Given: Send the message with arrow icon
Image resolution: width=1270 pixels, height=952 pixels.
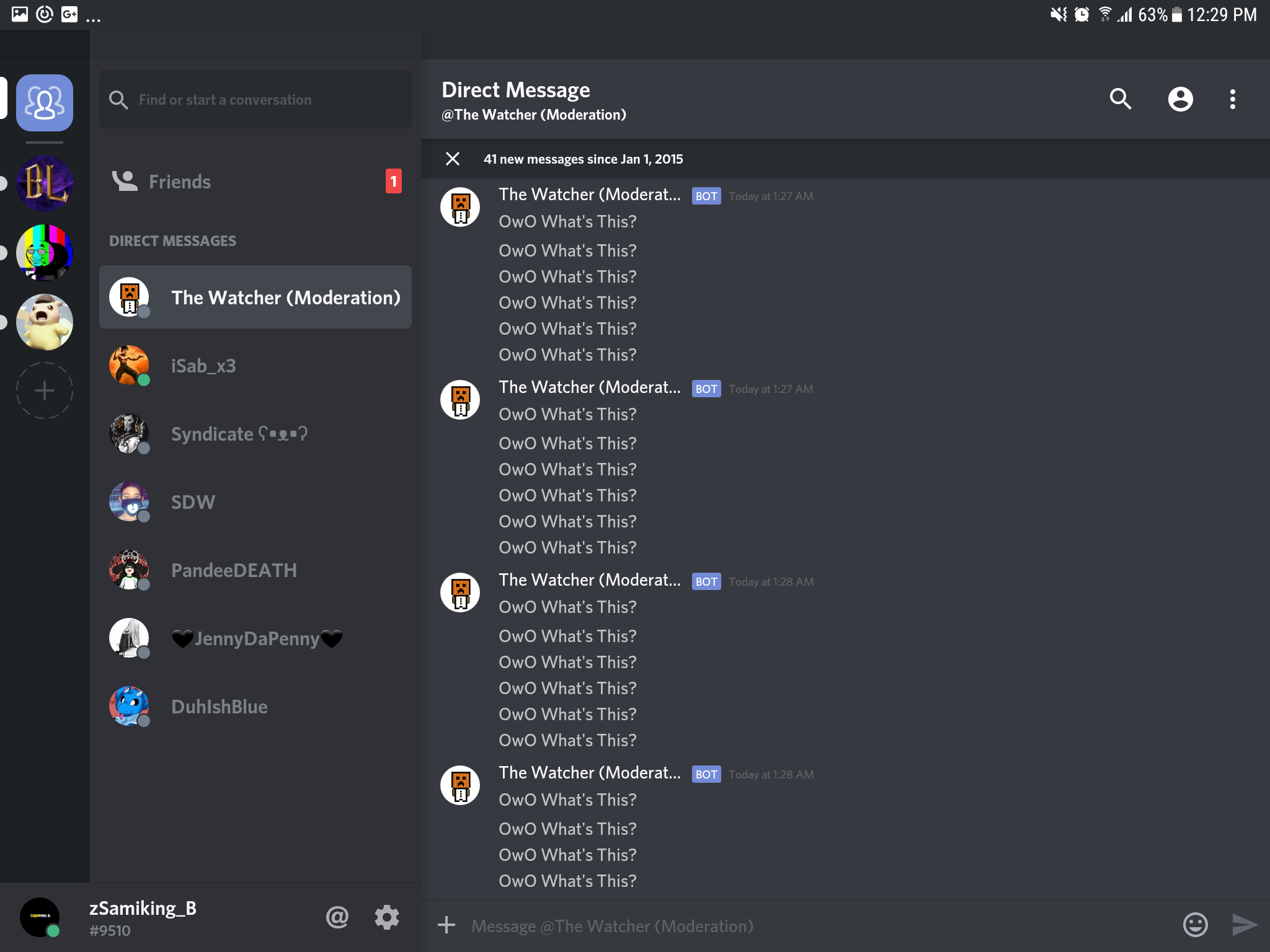Looking at the screenshot, I should [x=1244, y=925].
